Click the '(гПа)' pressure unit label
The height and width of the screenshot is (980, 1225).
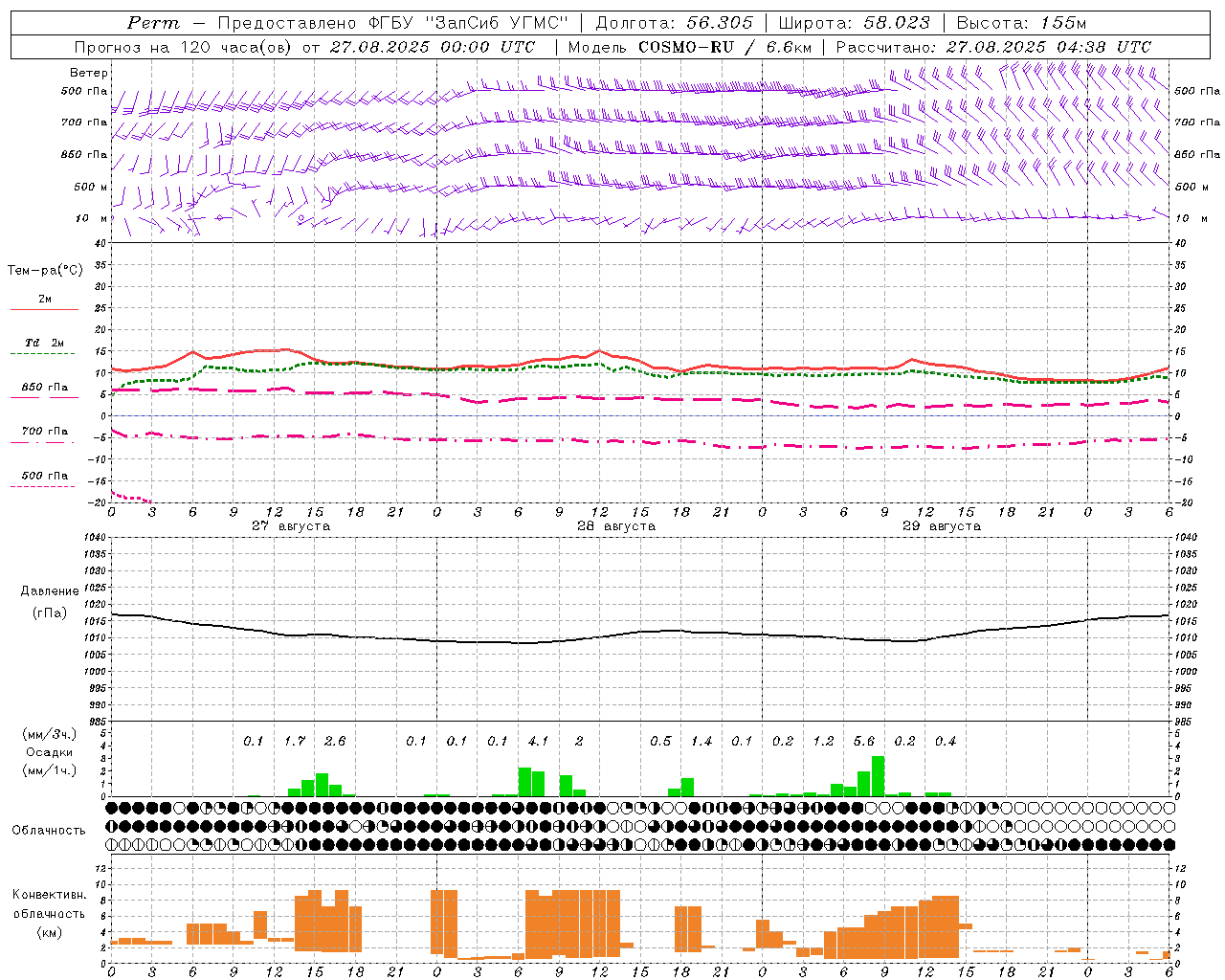click(x=50, y=613)
